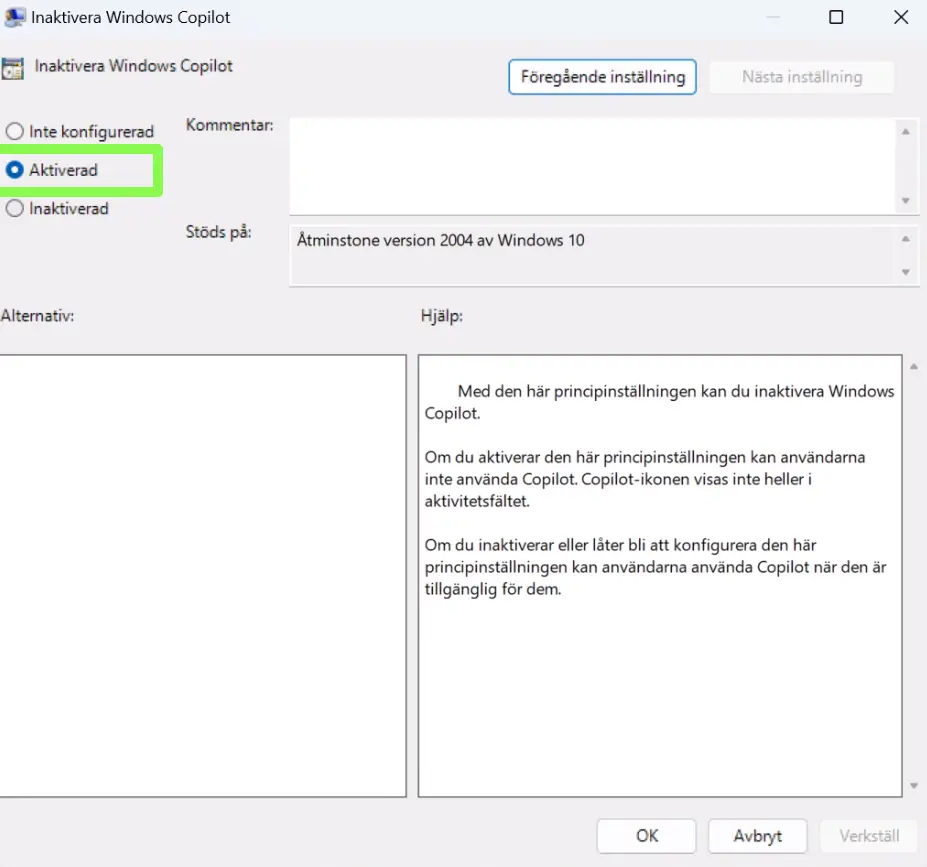Click the 'Nästa inställning' button
927x867 pixels.
tap(801, 77)
